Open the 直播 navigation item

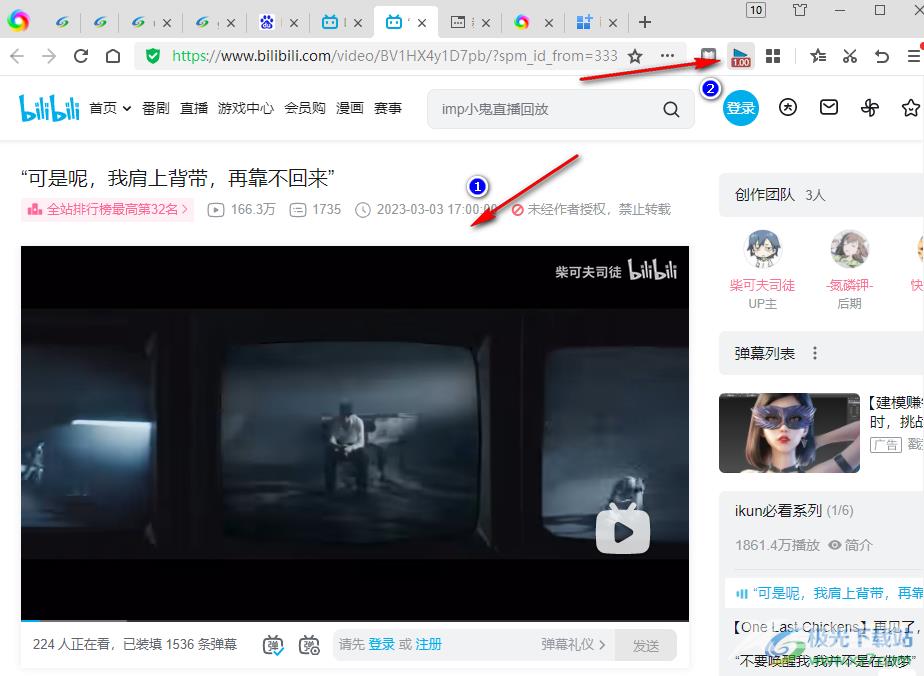194,108
